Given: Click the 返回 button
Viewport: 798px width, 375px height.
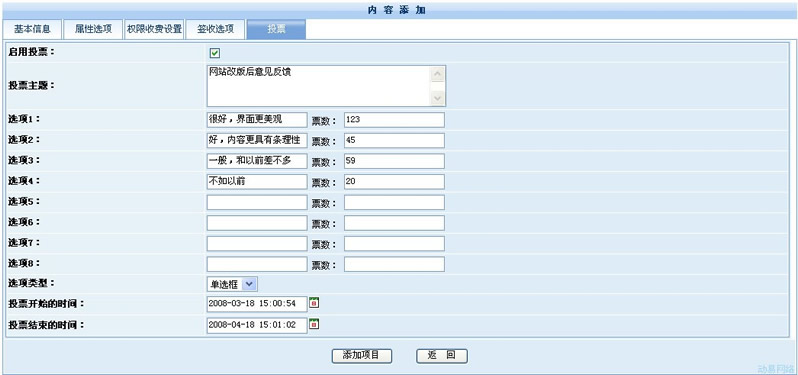Looking at the screenshot, I should pos(441,356).
